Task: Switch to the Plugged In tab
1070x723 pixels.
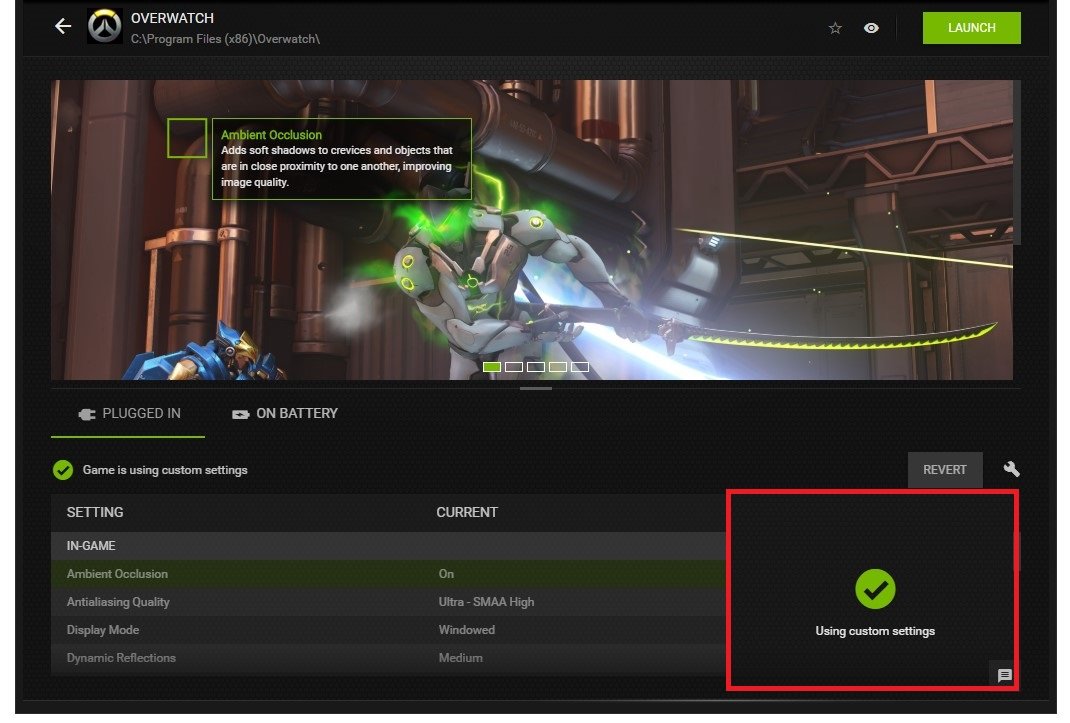Action: (128, 414)
